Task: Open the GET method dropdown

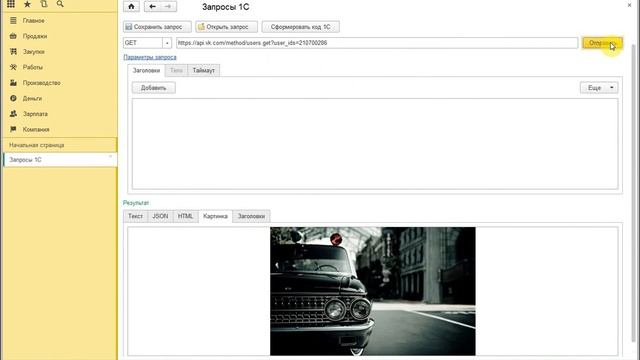Action: coord(167,43)
